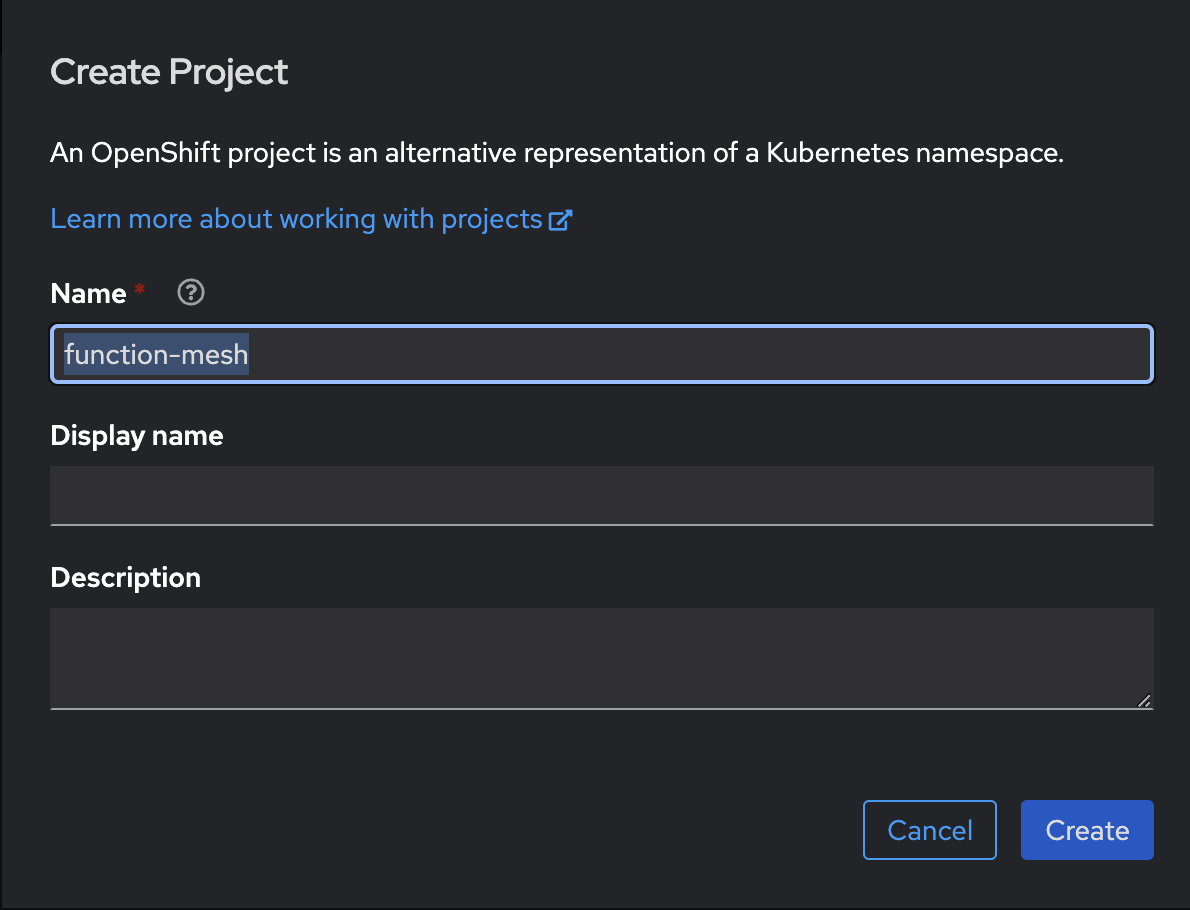Confirm project creation with Create
The width and height of the screenshot is (1190, 910).
click(1087, 830)
